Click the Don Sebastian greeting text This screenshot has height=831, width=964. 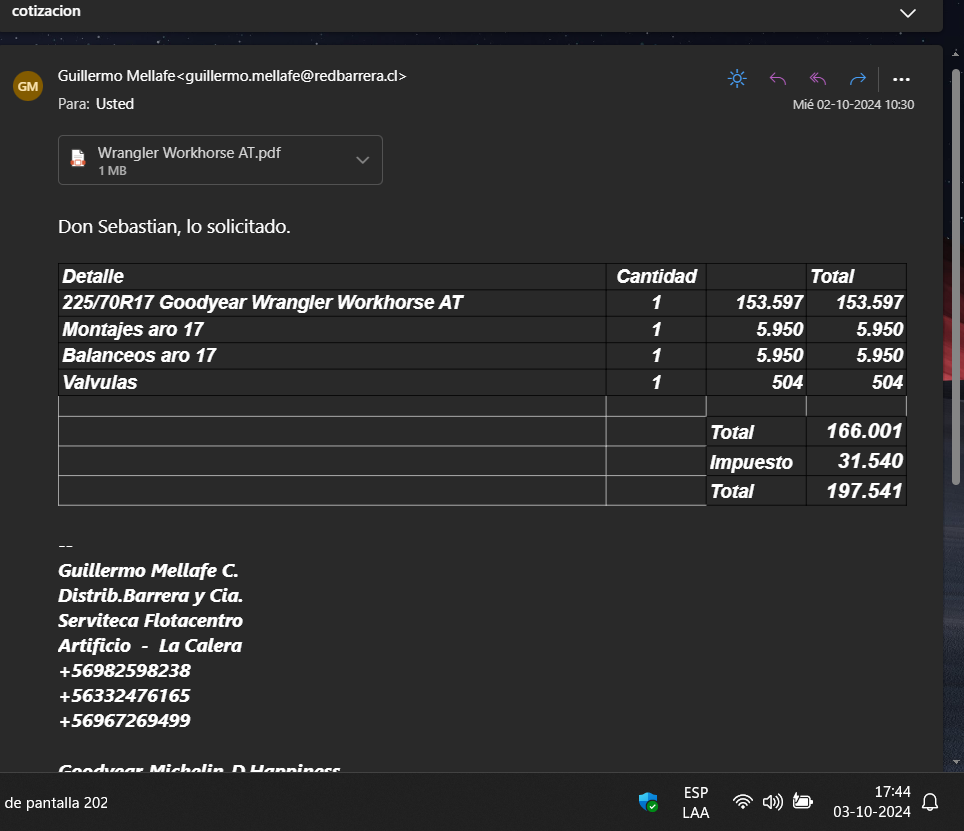[x=174, y=227]
